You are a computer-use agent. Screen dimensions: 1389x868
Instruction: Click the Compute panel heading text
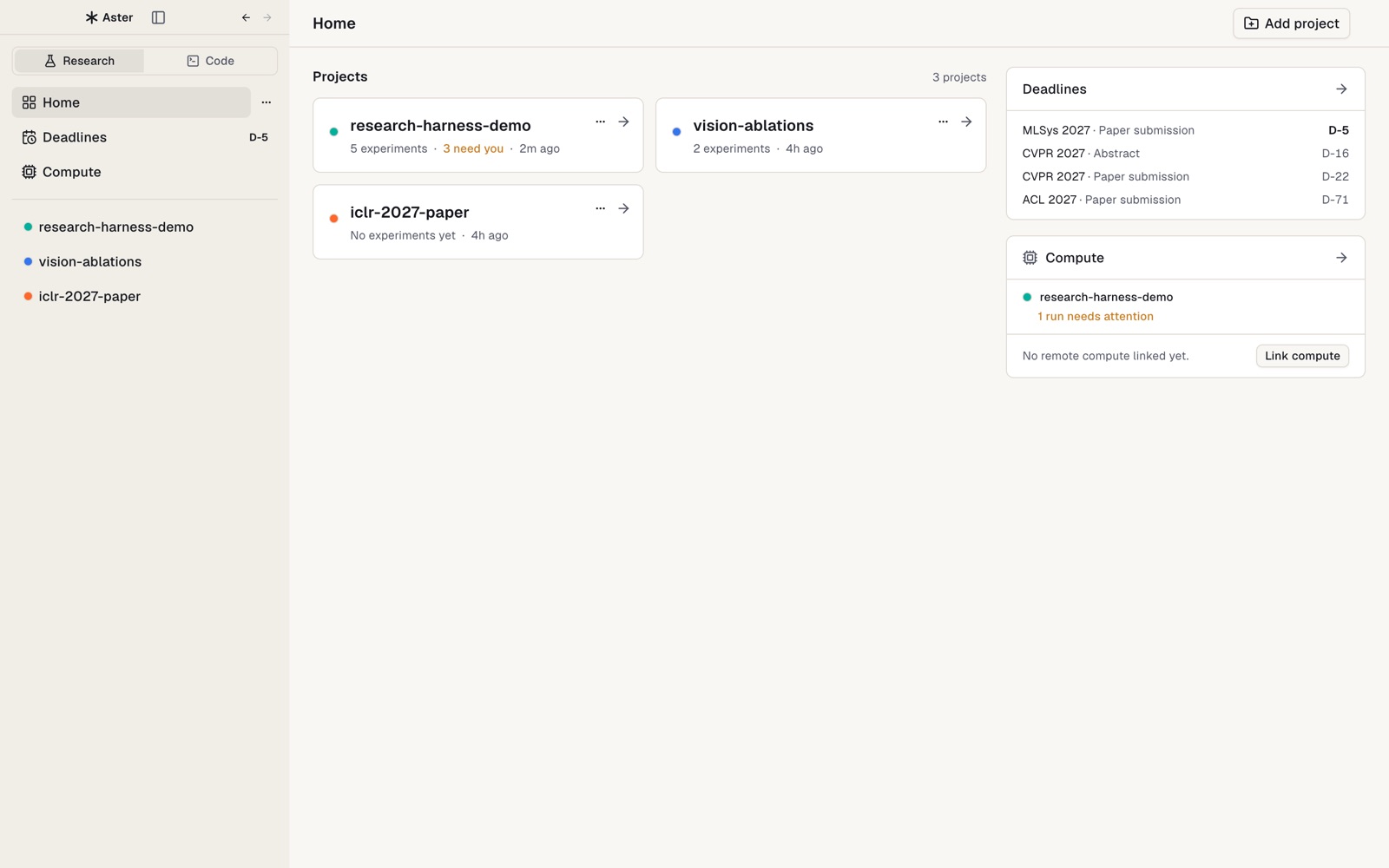tap(1075, 258)
